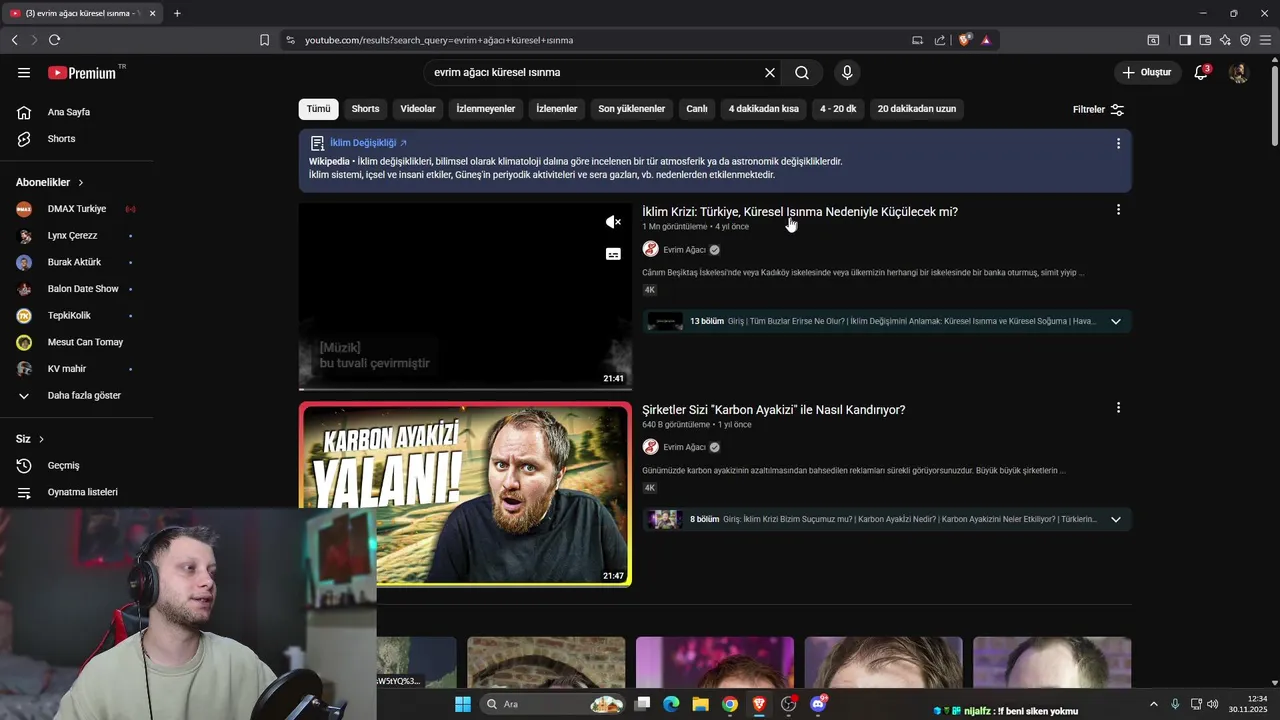The height and width of the screenshot is (720, 1280).
Task: Open the Leo AI sparkle icon
Action: click(x=1225, y=40)
